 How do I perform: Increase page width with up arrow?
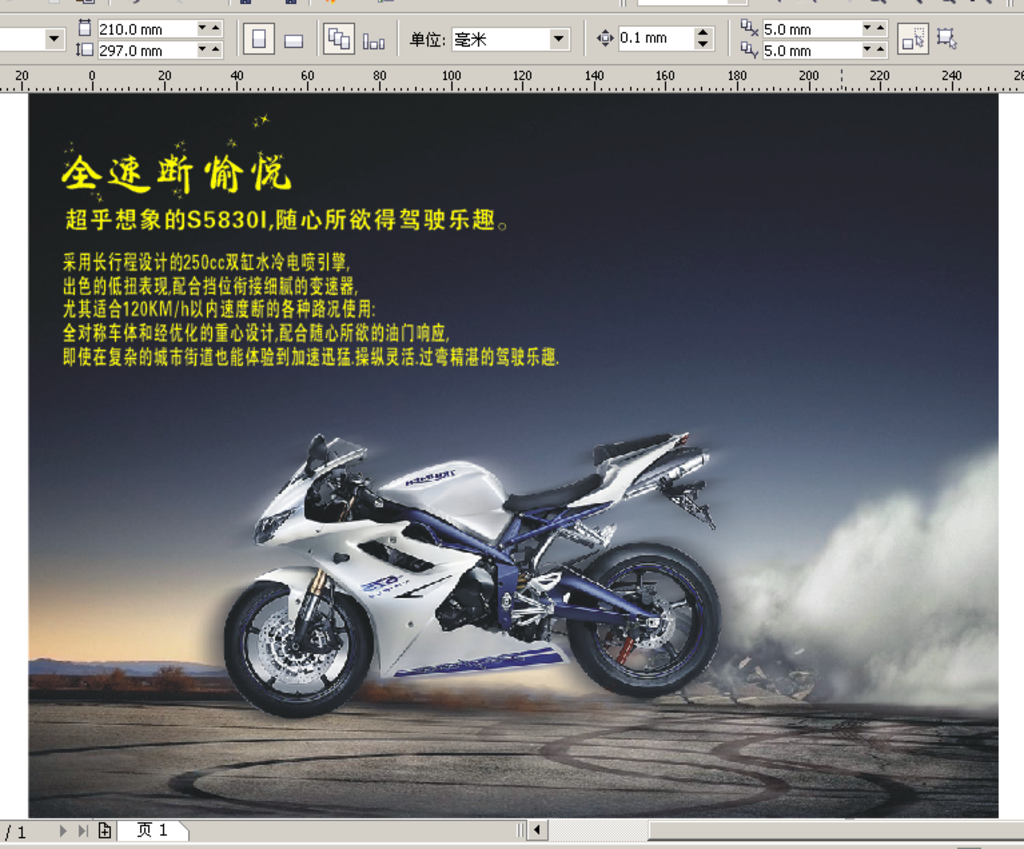216,29
